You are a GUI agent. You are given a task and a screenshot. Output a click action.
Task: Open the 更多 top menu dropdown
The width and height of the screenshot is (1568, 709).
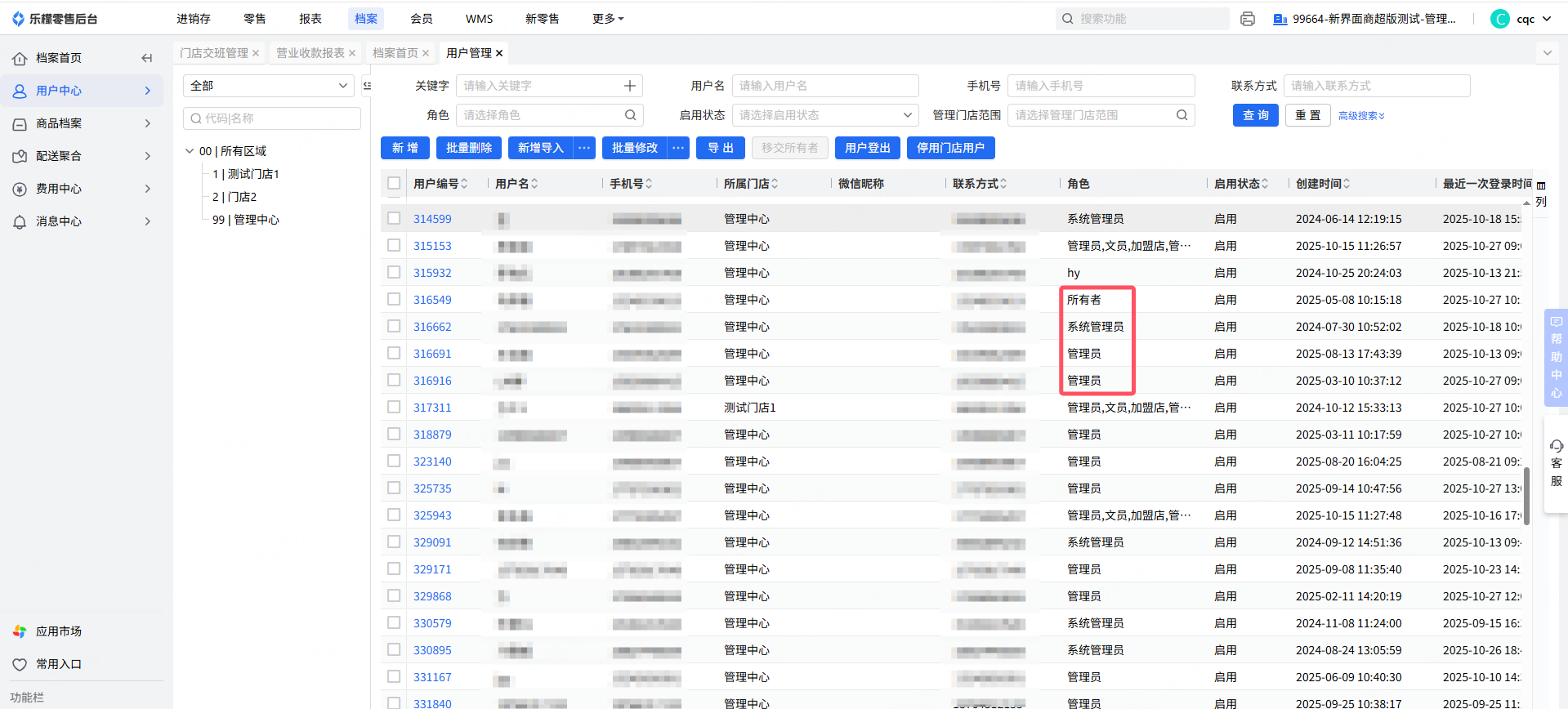[608, 19]
